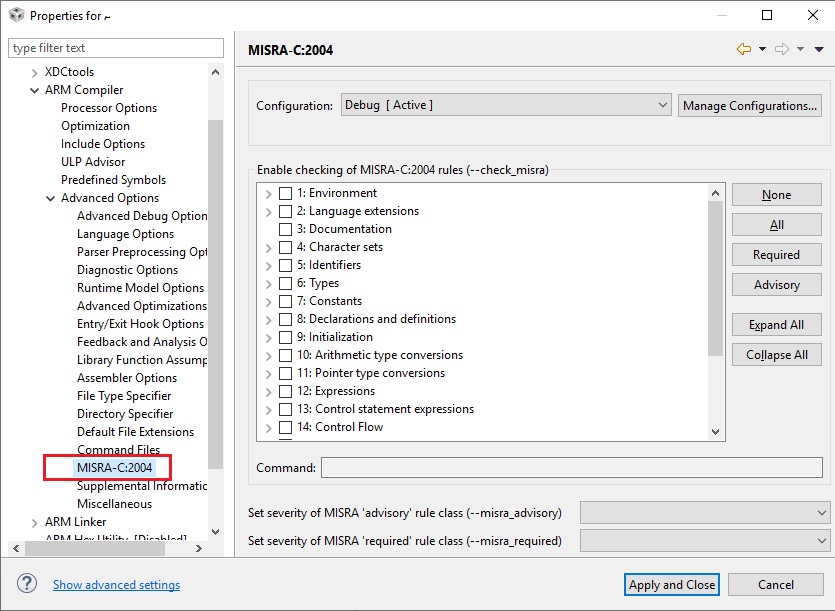The width and height of the screenshot is (835, 611).
Task: Expand the 1: Environment rule group
Action: pos(268,194)
